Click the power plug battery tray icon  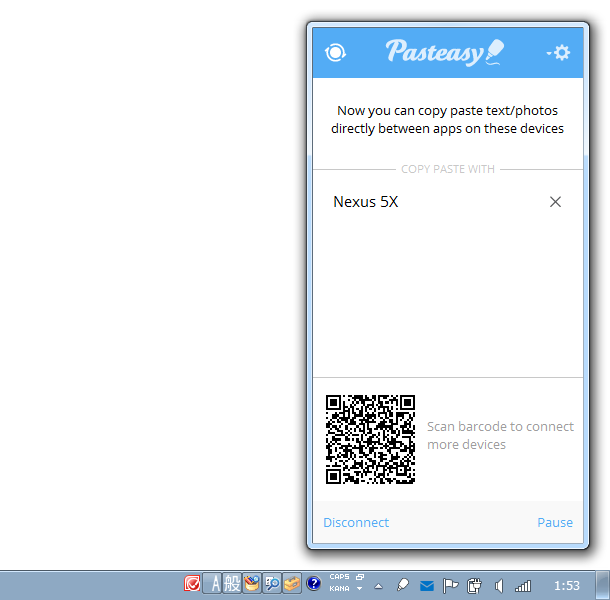coord(474,586)
